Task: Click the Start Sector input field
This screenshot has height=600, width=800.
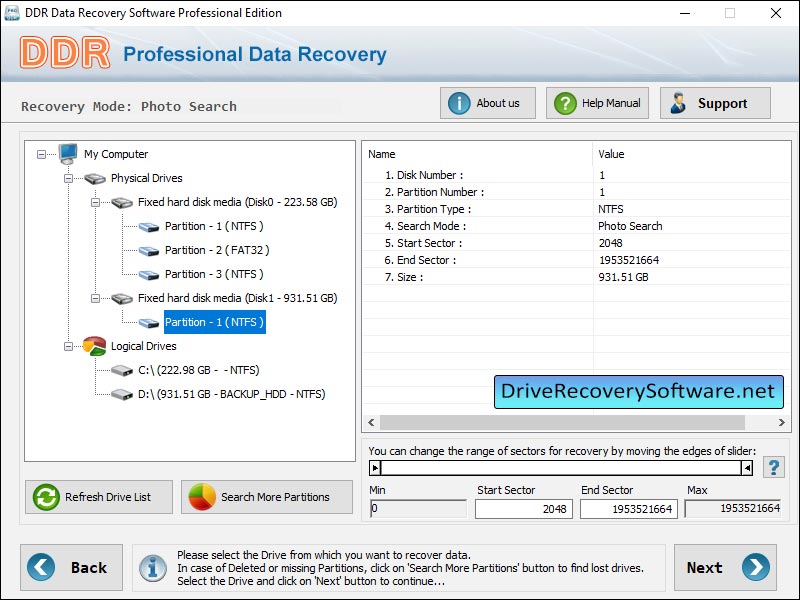Action: click(523, 509)
